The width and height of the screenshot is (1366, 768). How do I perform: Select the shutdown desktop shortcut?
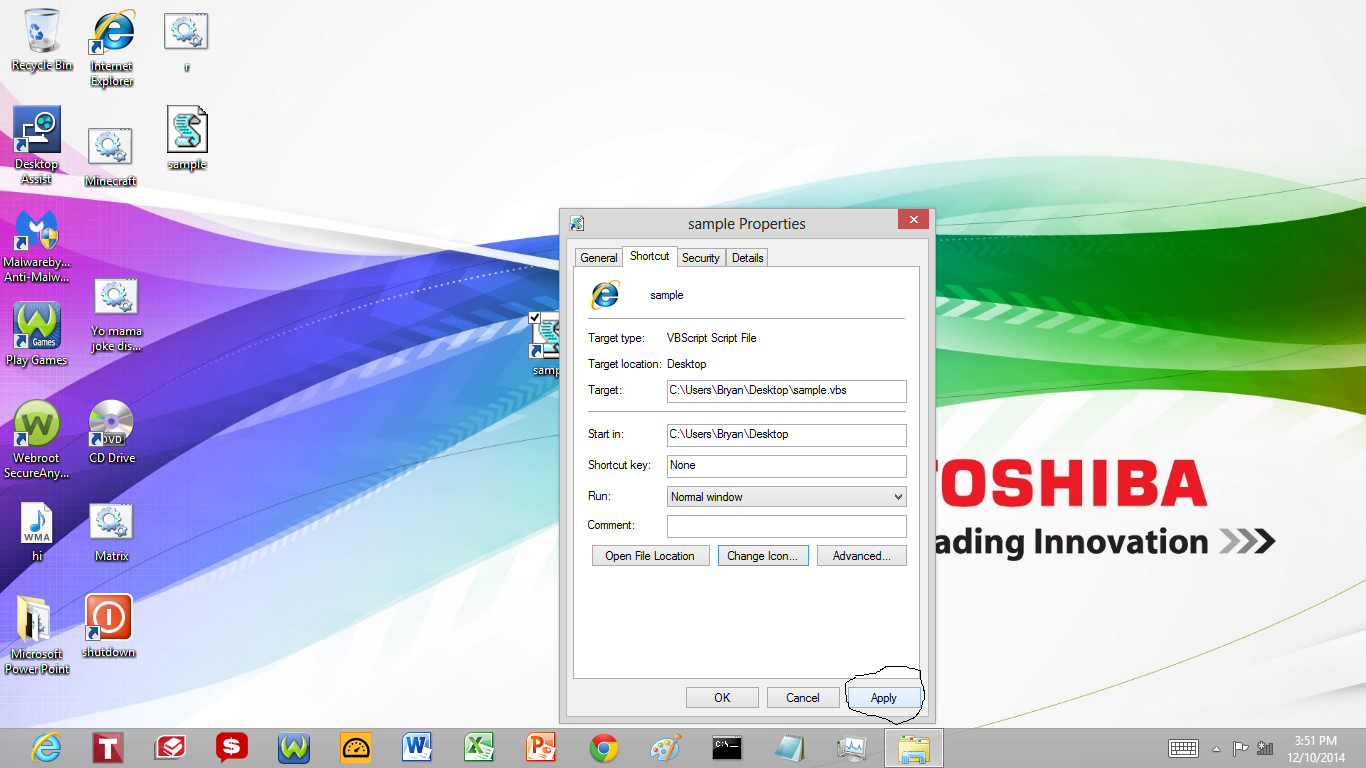[108, 627]
